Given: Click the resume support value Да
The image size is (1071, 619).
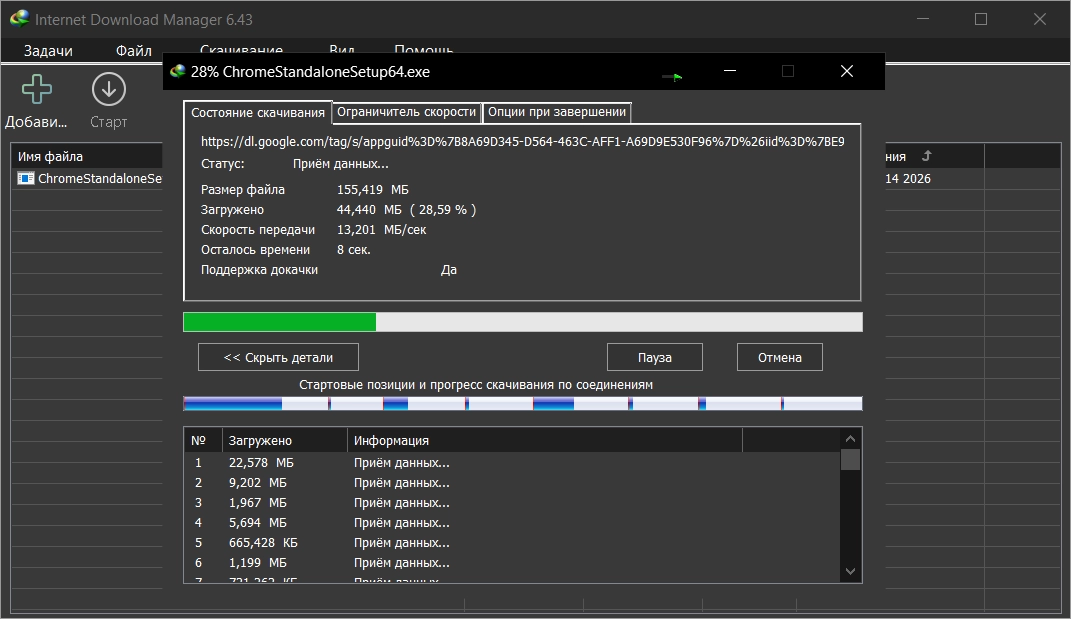Looking at the screenshot, I should point(449,270).
